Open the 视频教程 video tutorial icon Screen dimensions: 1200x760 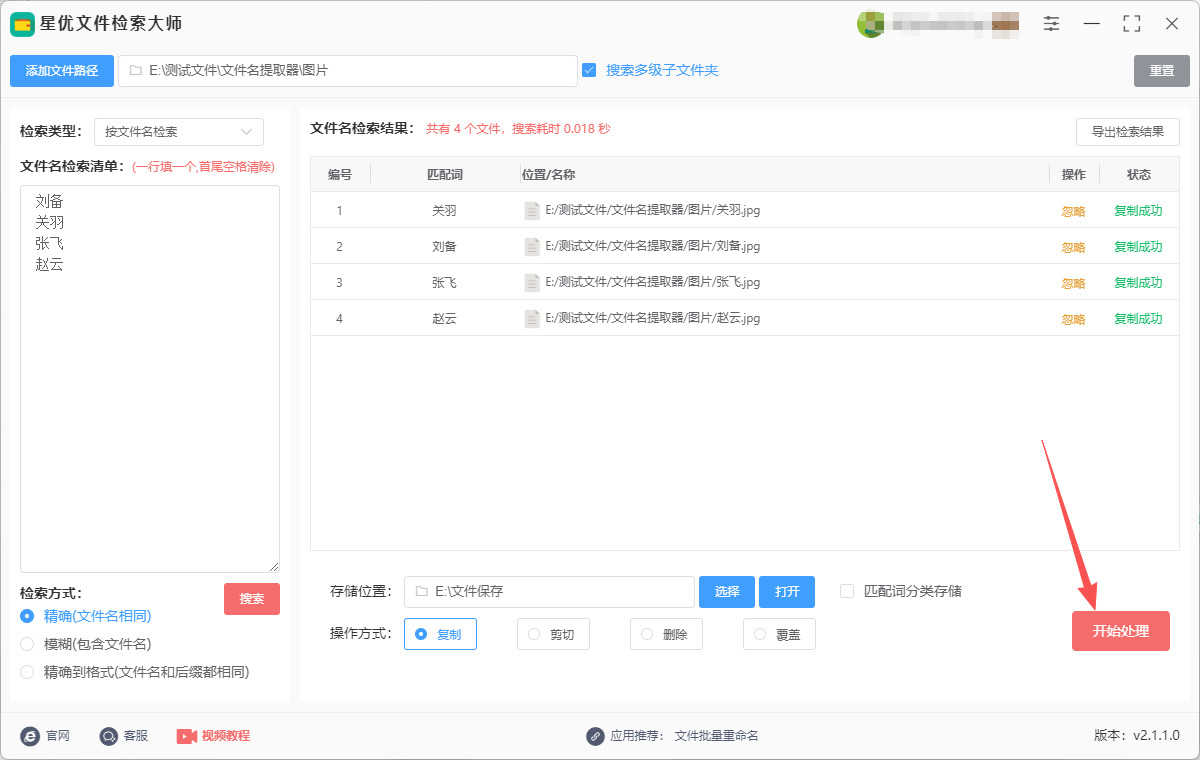click(187, 736)
